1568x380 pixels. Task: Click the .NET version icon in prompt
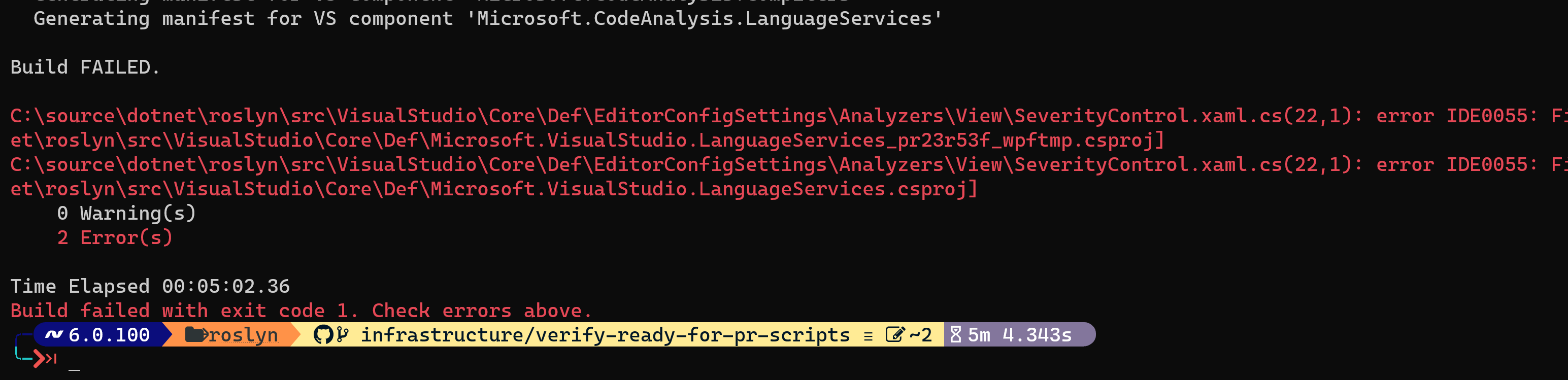pyautogui.click(x=54, y=334)
